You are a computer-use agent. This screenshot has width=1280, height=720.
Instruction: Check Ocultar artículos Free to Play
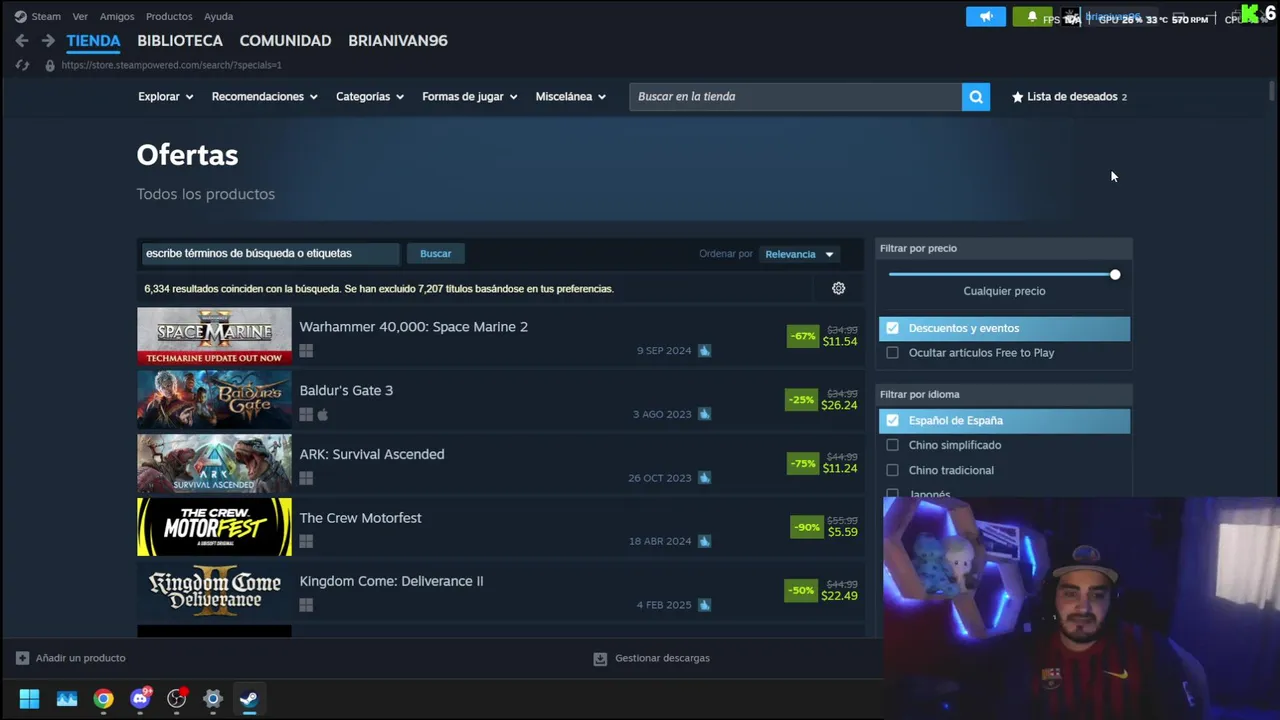[x=892, y=353]
